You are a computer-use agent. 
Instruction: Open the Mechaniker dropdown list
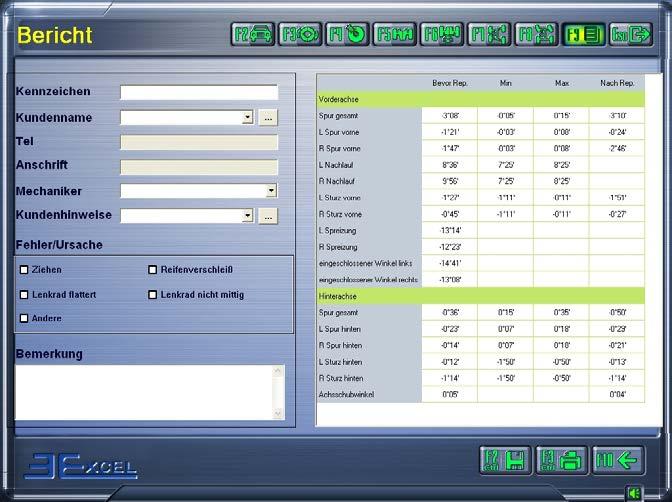271,190
